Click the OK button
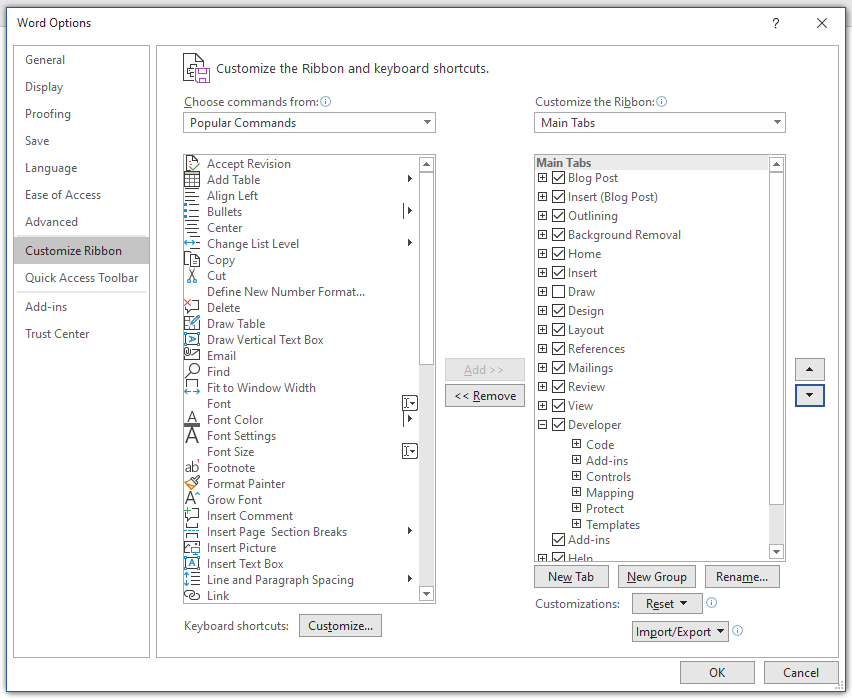This screenshot has height=698, width=852. (x=717, y=672)
